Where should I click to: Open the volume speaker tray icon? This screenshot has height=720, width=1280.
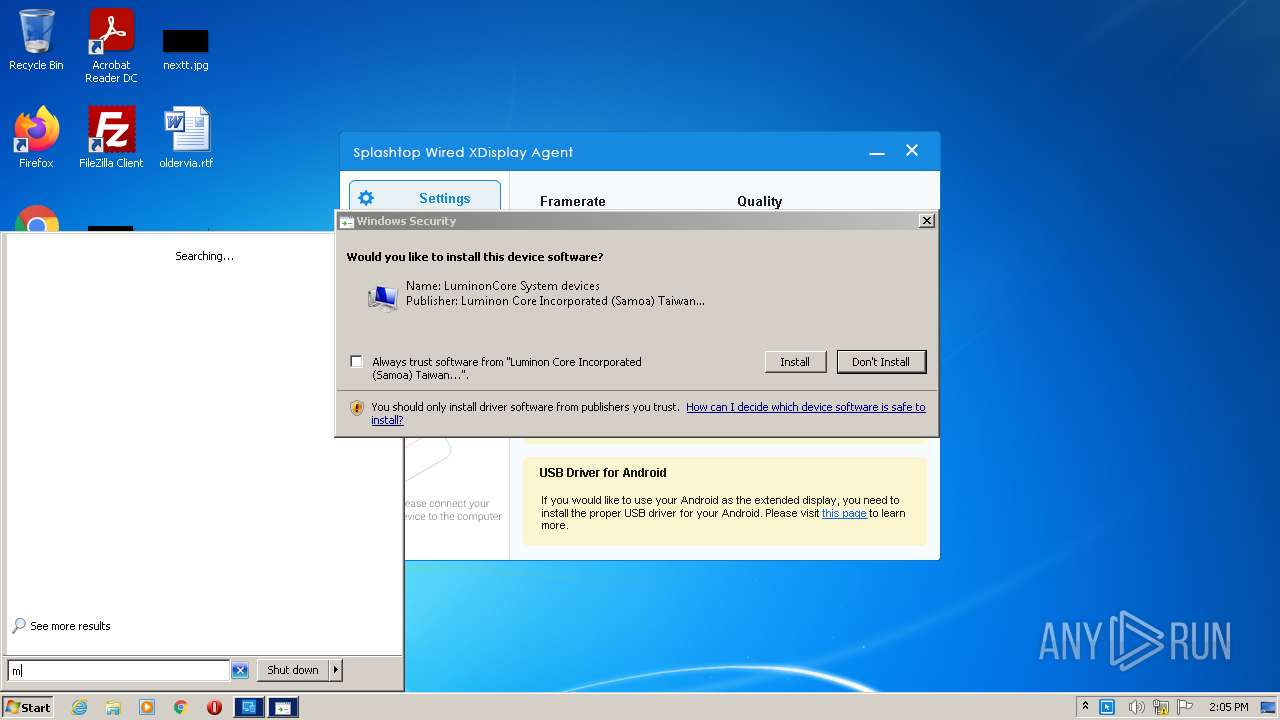click(x=1136, y=707)
